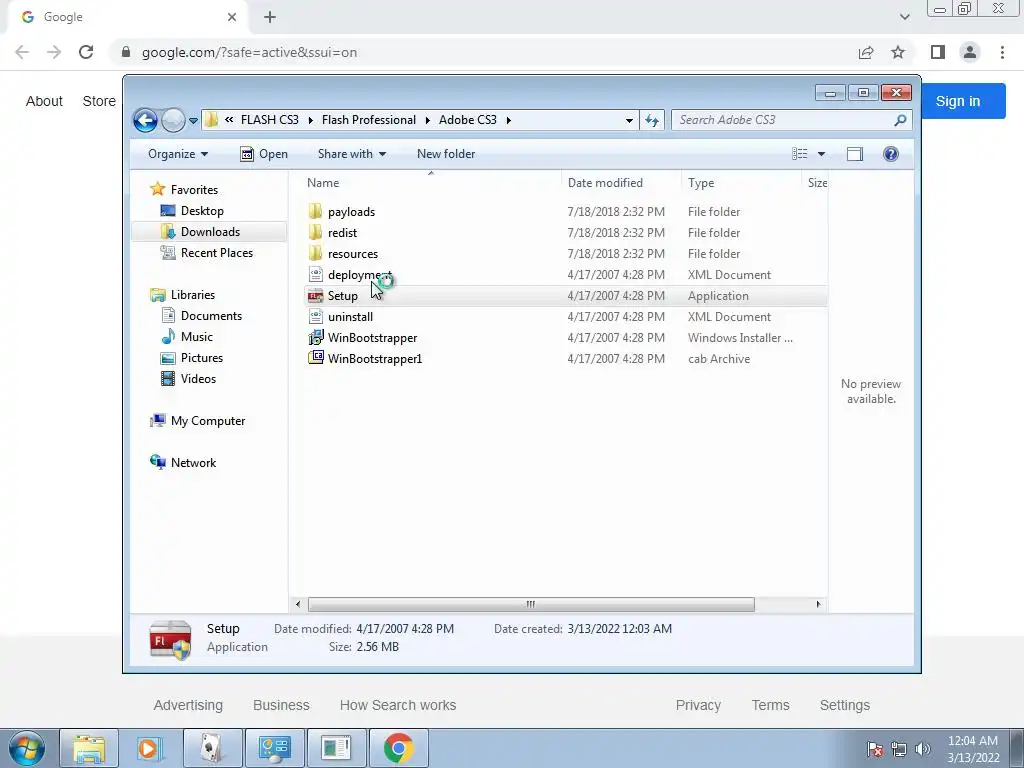The image size is (1024, 768).
Task: Select Network in navigation pane
Action: click(193, 462)
